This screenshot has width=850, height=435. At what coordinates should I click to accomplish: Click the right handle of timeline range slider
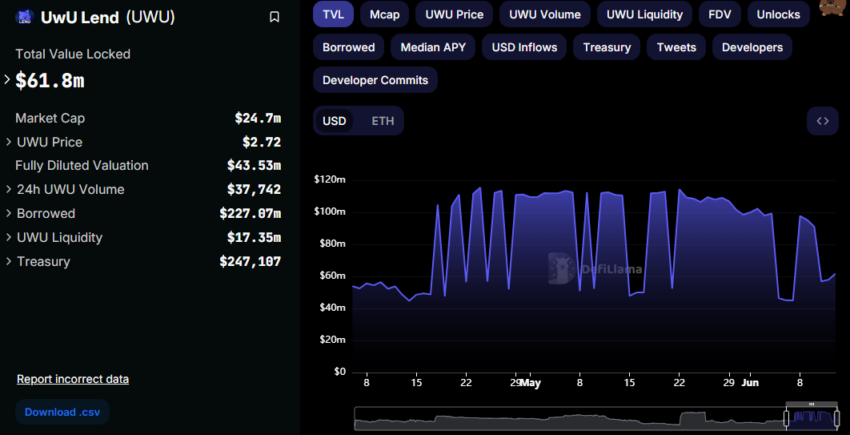(837, 416)
